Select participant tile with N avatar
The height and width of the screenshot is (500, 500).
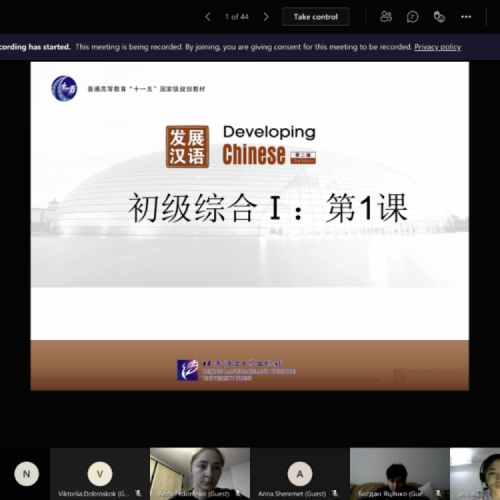pyautogui.click(x=26, y=474)
